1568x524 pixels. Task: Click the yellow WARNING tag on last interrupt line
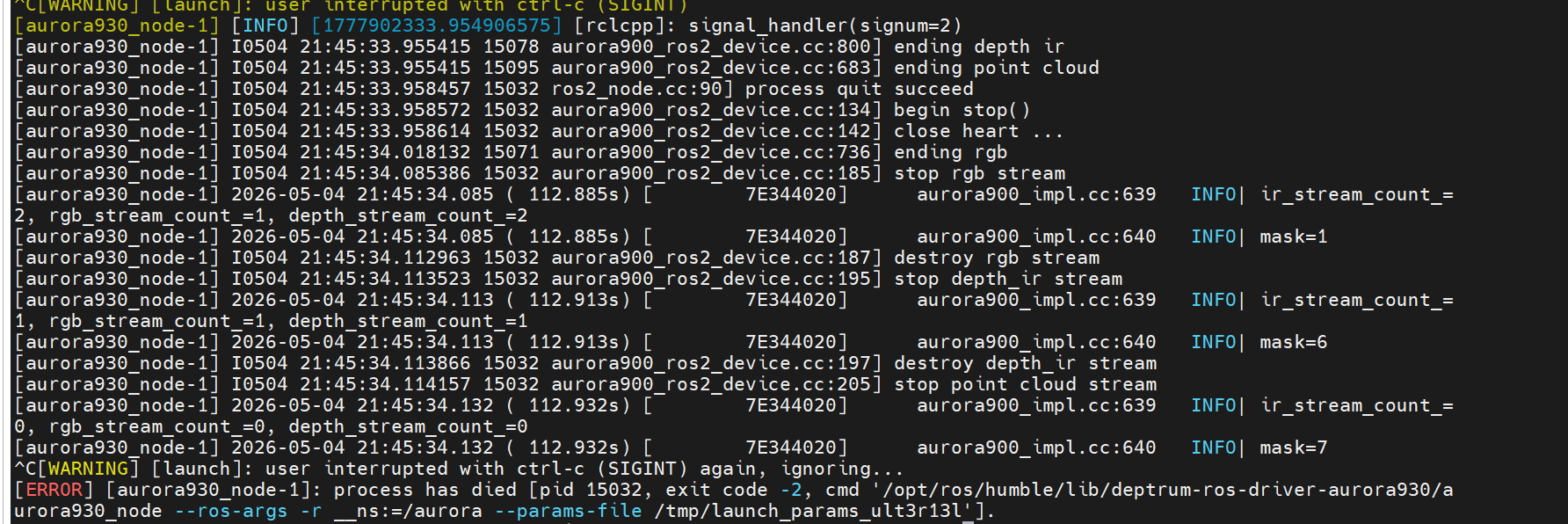[88, 469]
